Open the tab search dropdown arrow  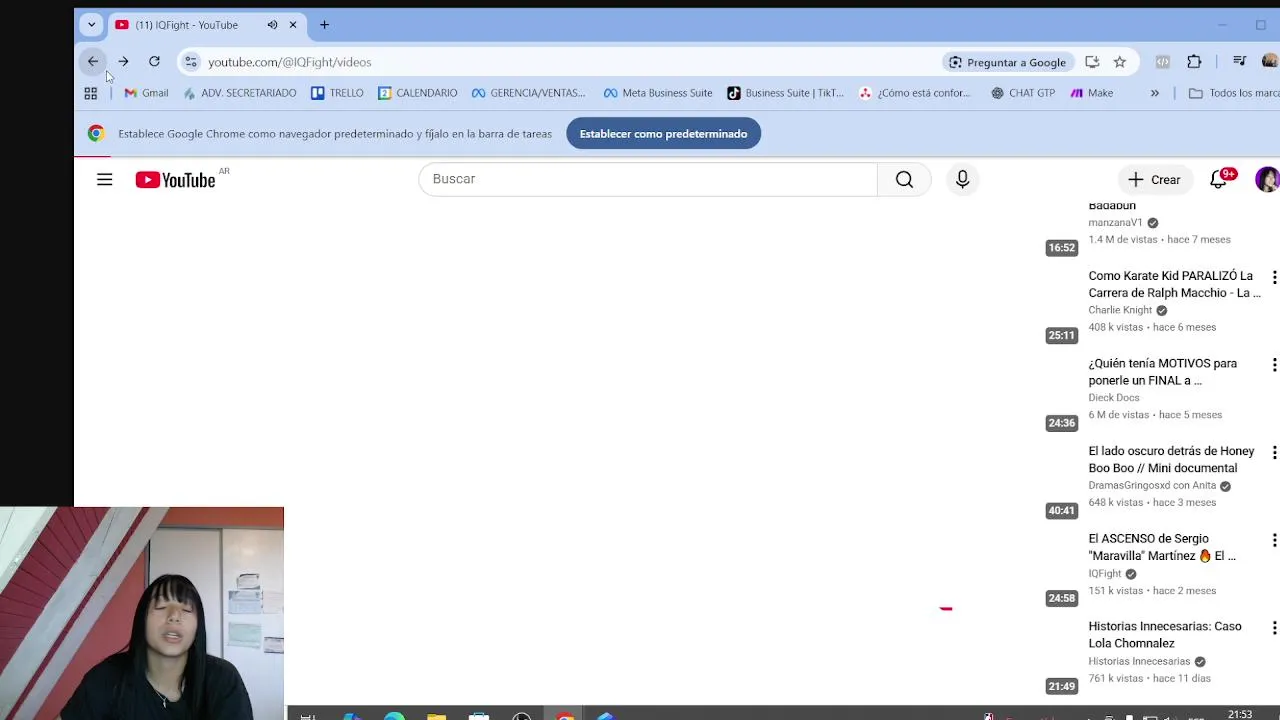[x=91, y=25]
